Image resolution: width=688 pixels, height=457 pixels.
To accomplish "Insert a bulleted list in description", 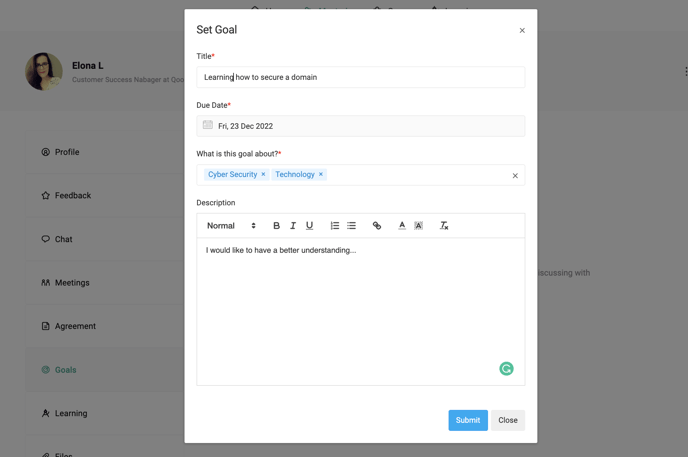I will pos(352,226).
